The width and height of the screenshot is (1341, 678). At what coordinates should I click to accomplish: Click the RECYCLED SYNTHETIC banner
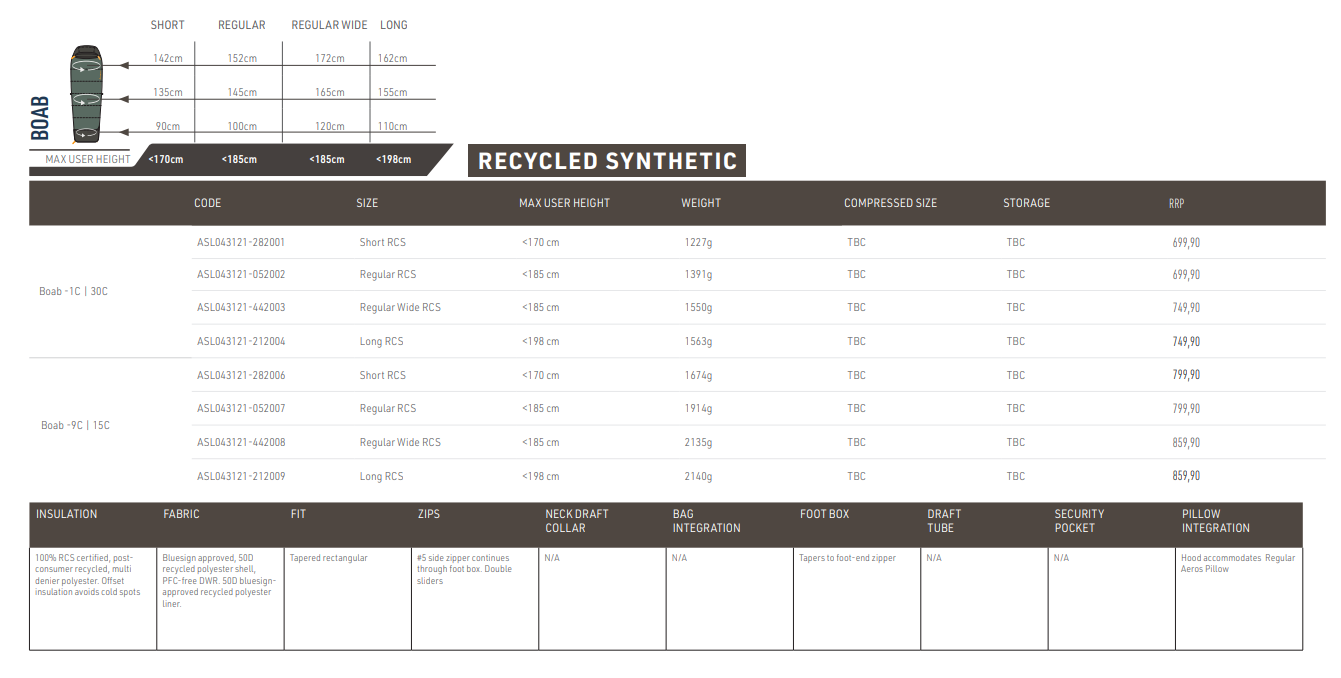click(607, 161)
